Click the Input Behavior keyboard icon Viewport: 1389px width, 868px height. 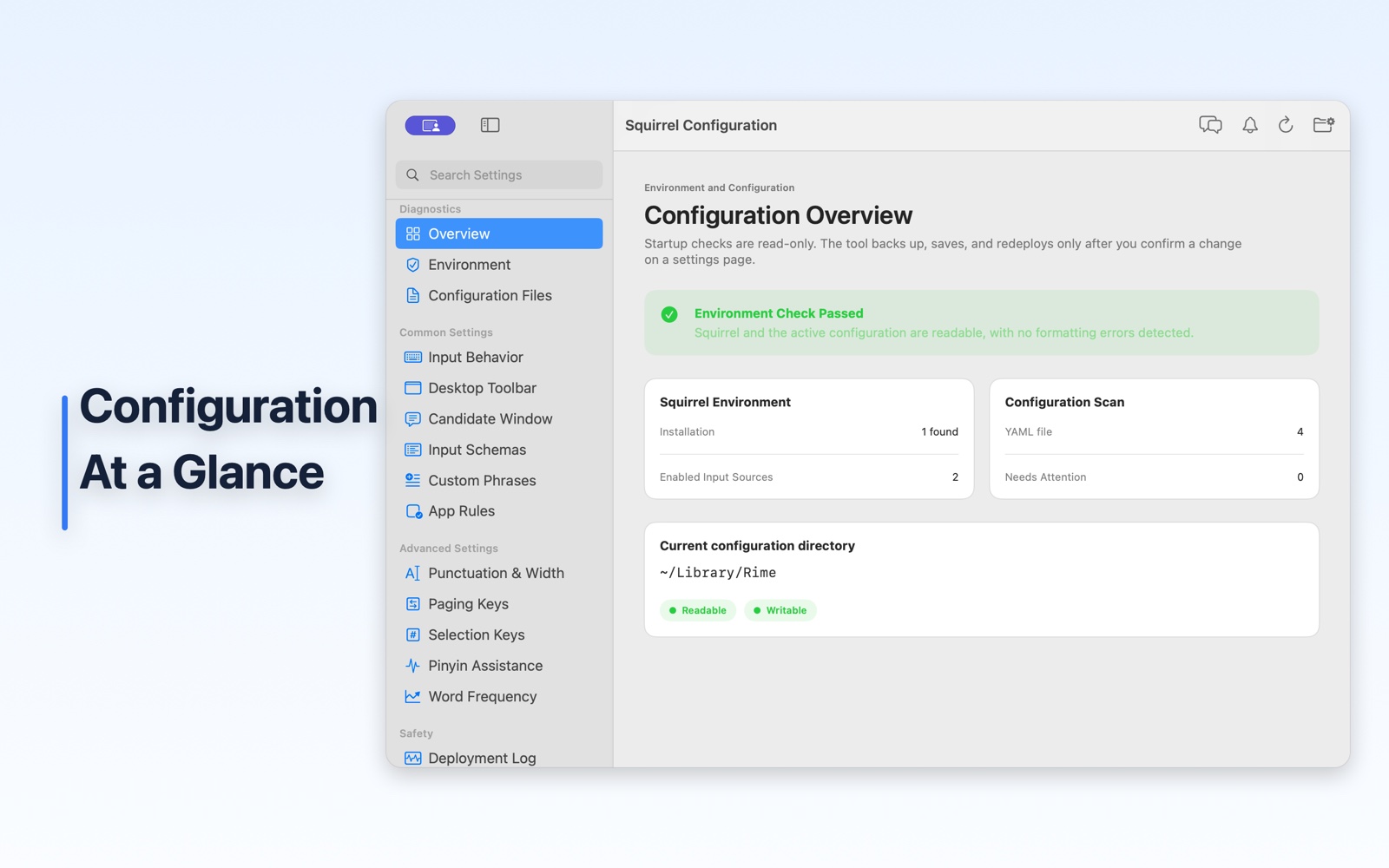tap(413, 358)
